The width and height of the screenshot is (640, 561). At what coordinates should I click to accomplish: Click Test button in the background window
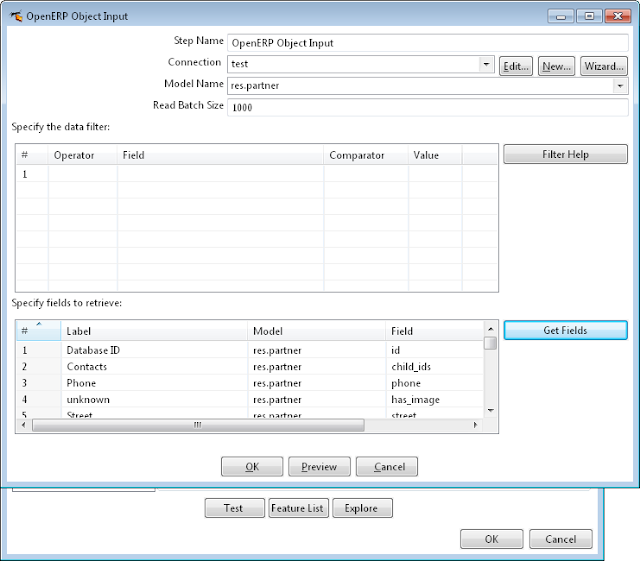click(x=235, y=508)
